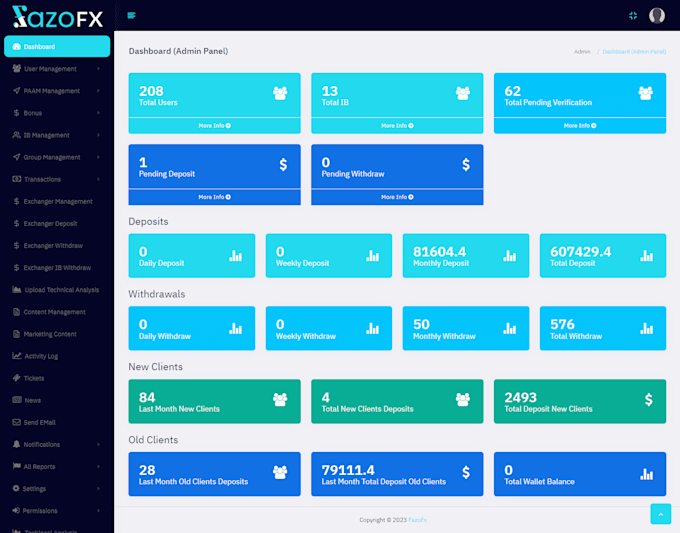Select the Dashboard menu item
This screenshot has width=680, height=533.
pyautogui.click(x=57, y=46)
